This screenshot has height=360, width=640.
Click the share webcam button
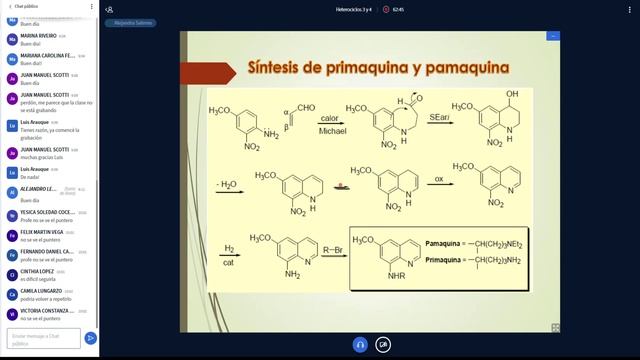point(383,345)
